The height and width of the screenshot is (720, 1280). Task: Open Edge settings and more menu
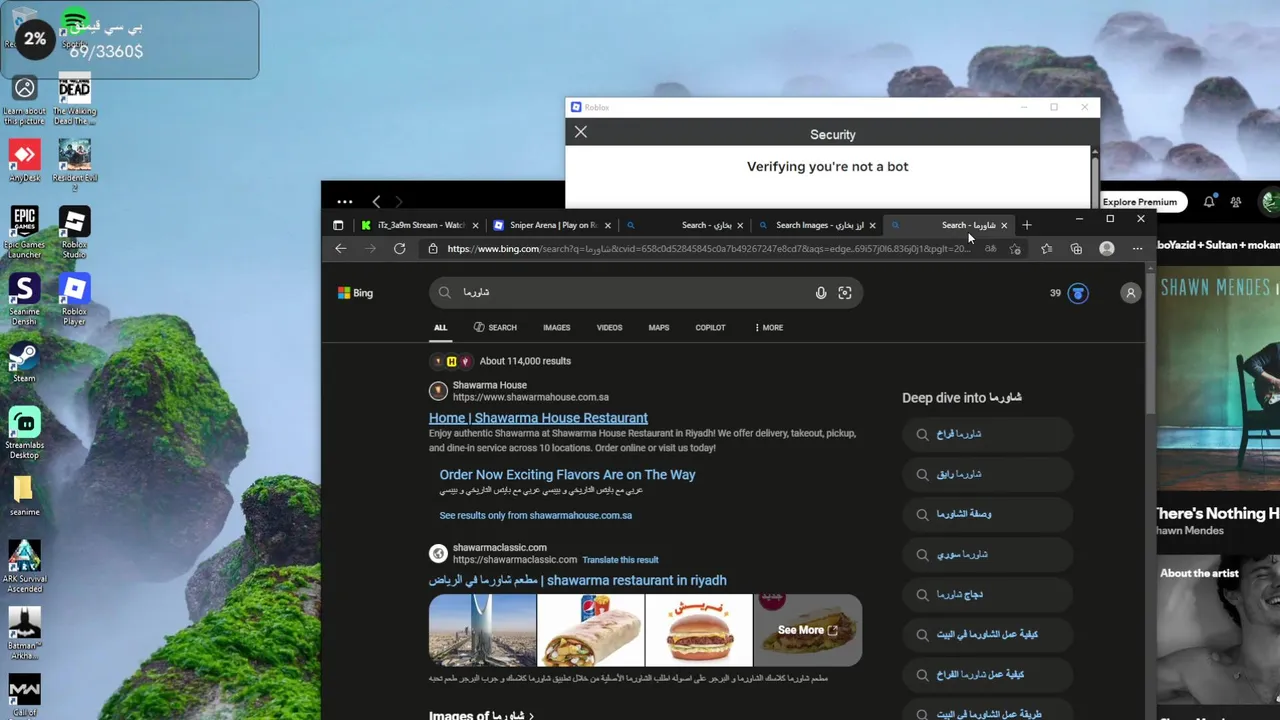[x=1137, y=249]
